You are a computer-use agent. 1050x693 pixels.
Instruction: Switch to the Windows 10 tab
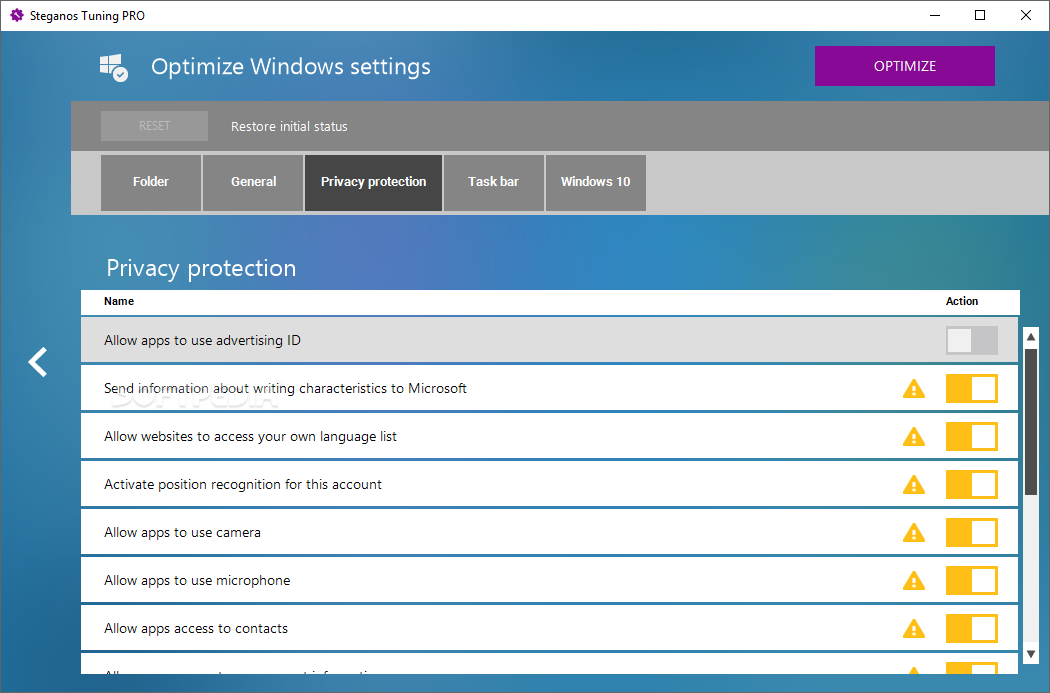point(595,182)
